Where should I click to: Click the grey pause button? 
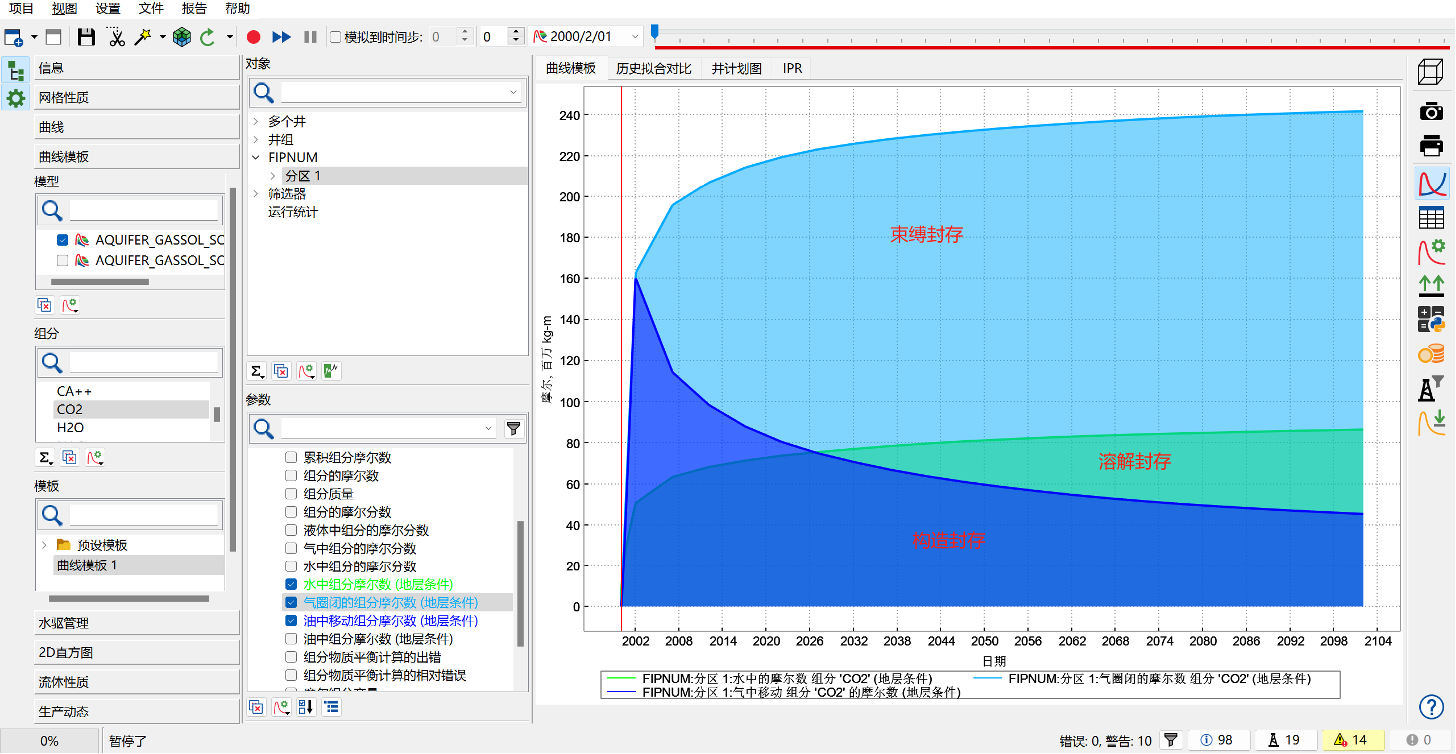point(310,37)
